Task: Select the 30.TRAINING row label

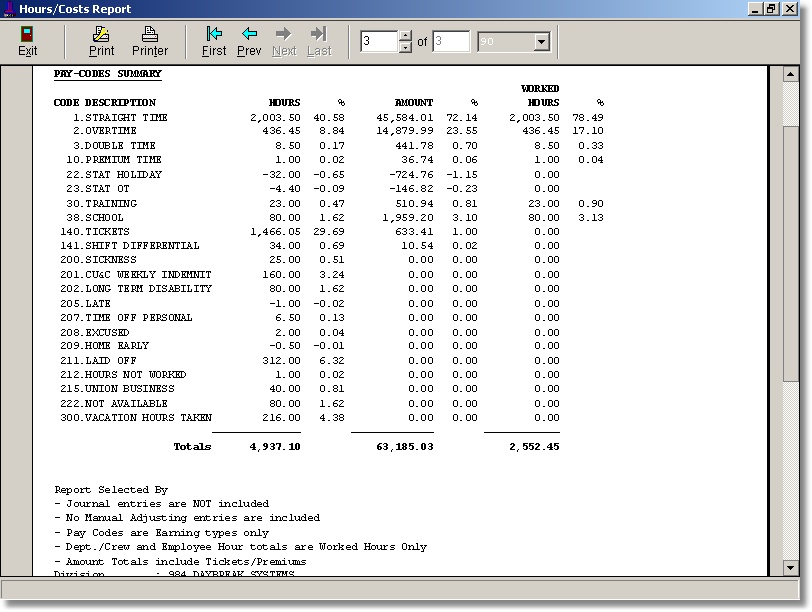Action: [x=102, y=203]
